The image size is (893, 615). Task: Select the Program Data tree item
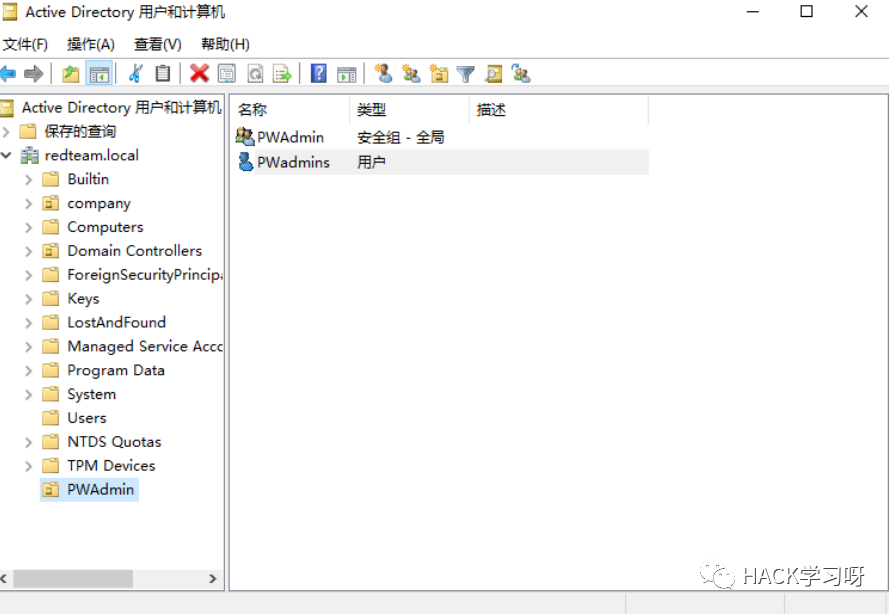(x=116, y=371)
